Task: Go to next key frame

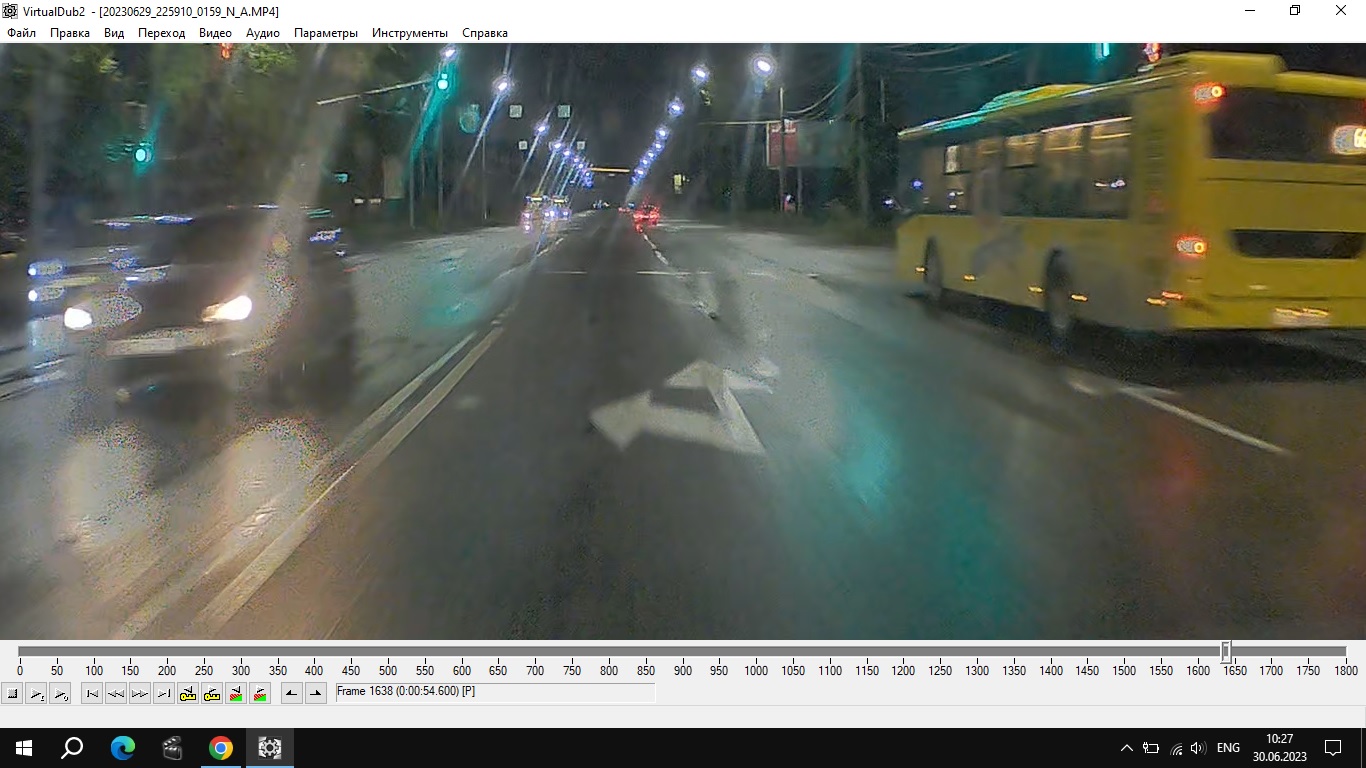Action: pos(212,693)
